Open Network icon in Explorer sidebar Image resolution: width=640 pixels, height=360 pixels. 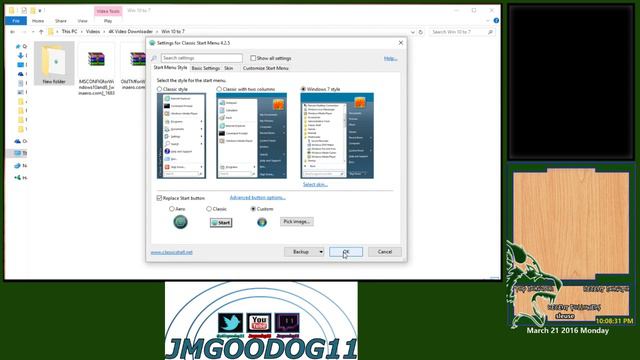tap(18, 166)
